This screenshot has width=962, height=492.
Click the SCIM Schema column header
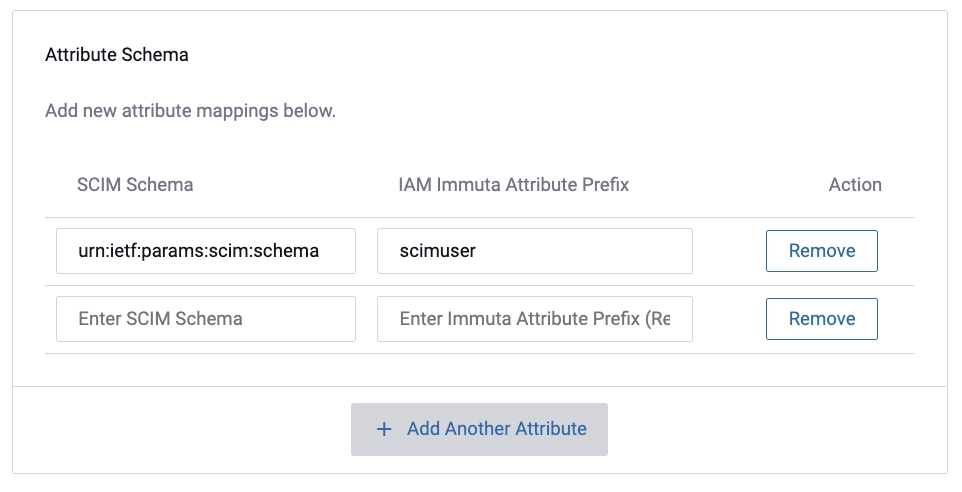[x=135, y=185]
